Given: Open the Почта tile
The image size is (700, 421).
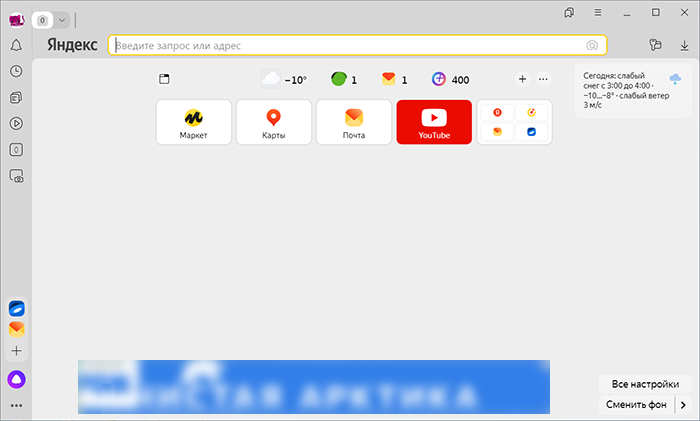Looking at the screenshot, I should [354, 122].
